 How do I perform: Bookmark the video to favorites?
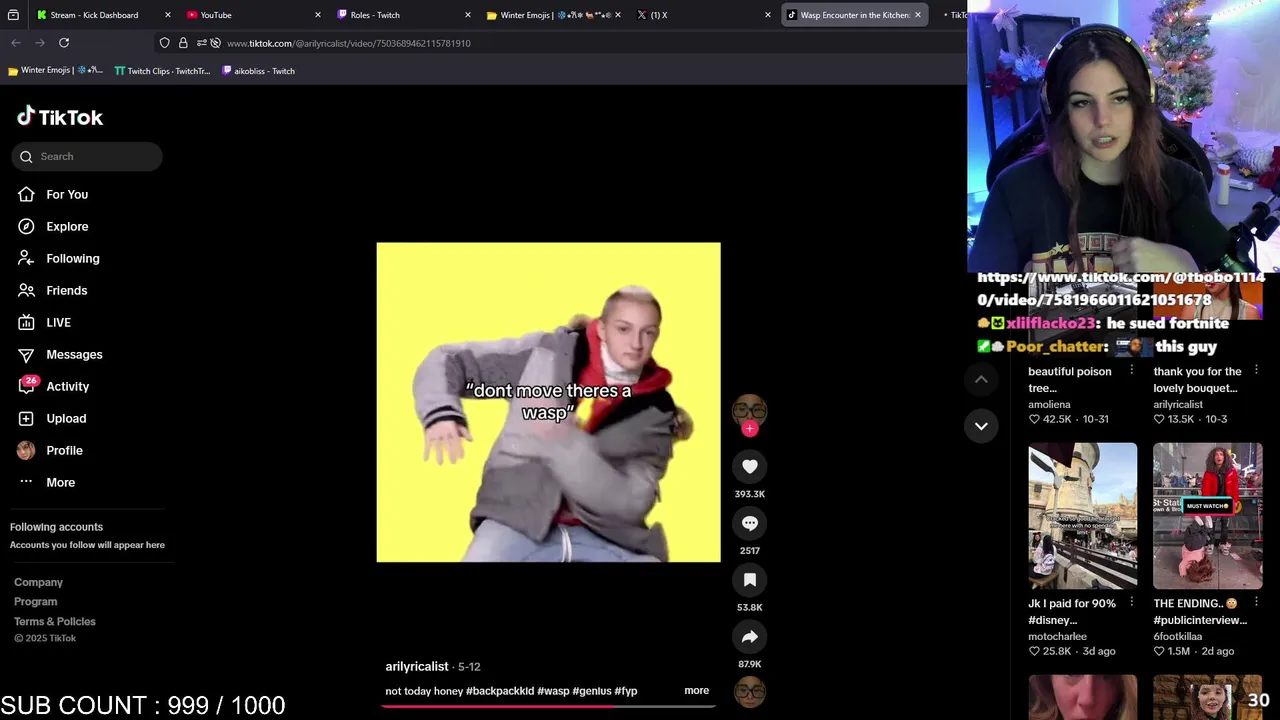[x=750, y=580]
